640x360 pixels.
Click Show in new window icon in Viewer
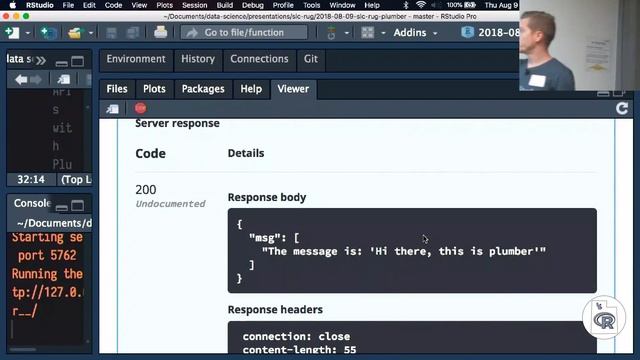[x=112, y=109]
